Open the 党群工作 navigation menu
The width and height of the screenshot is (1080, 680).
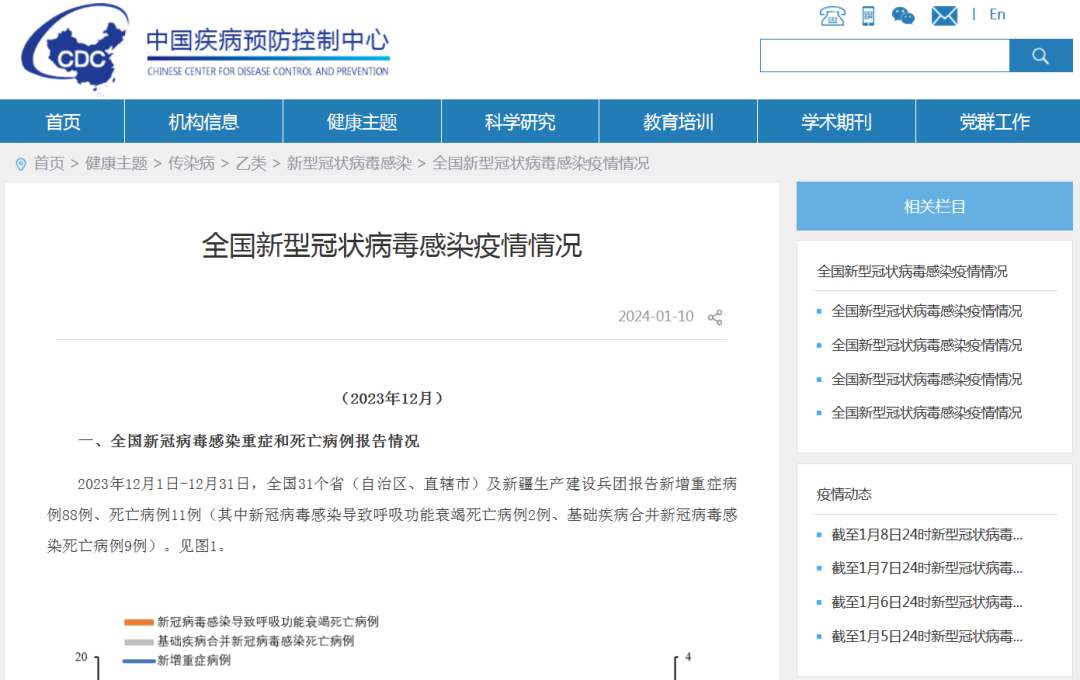(x=995, y=122)
